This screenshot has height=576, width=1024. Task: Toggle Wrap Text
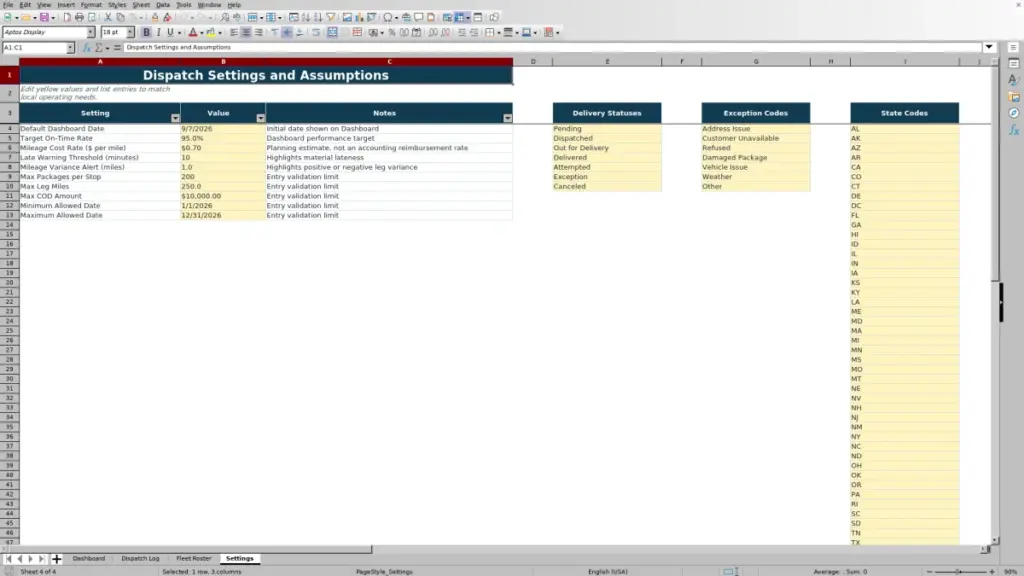click(x=316, y=32)
